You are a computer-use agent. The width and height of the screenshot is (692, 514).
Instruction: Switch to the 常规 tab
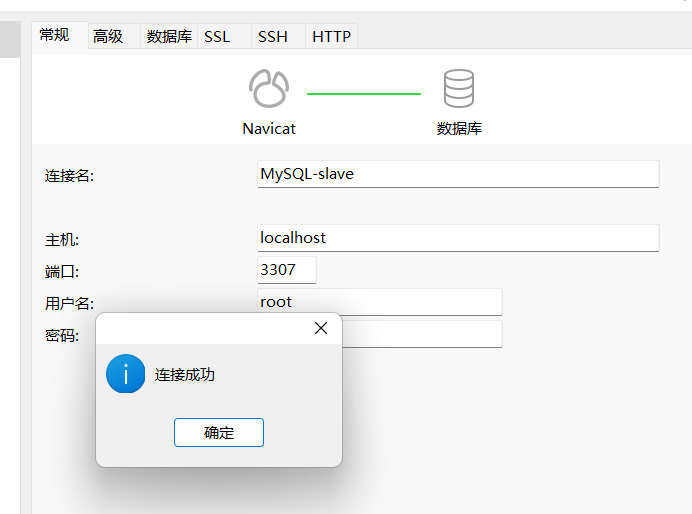tap(60, 35)
